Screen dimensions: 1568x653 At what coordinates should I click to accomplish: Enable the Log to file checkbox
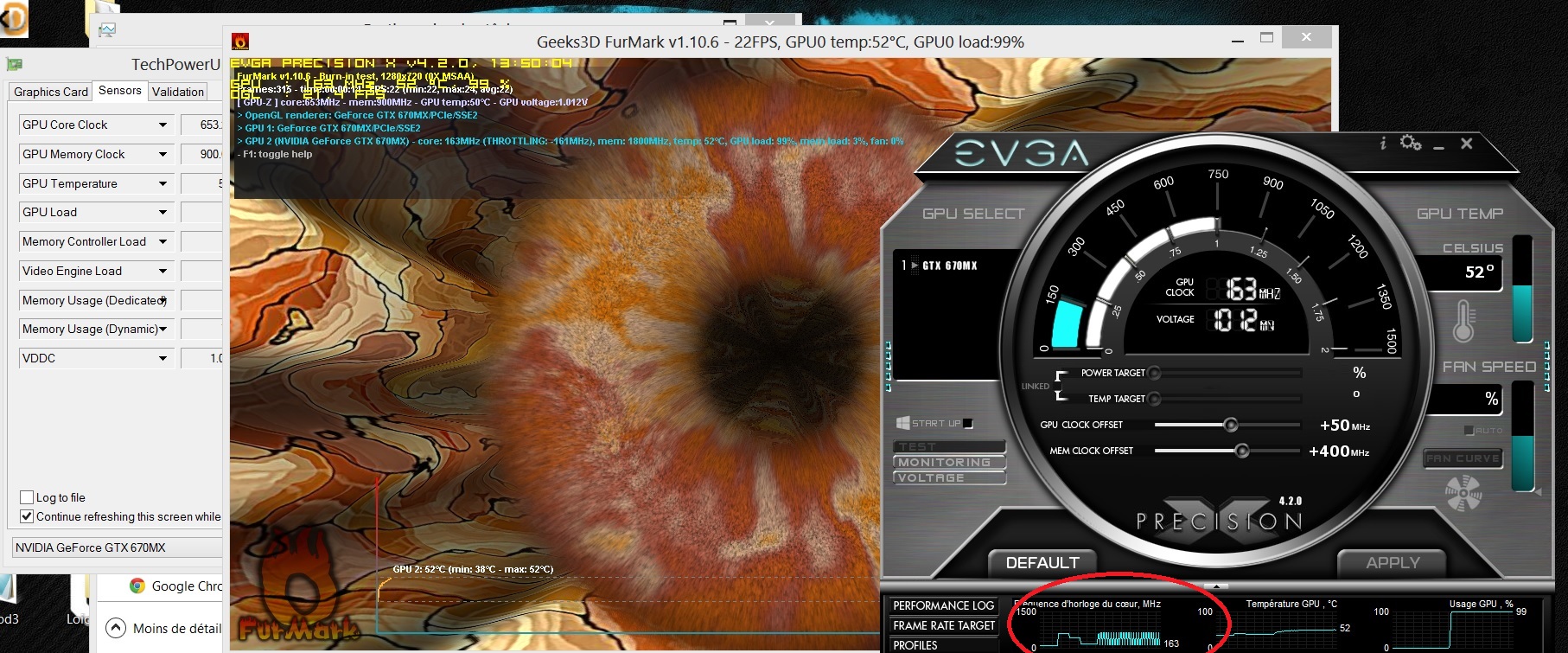(27, 497)
